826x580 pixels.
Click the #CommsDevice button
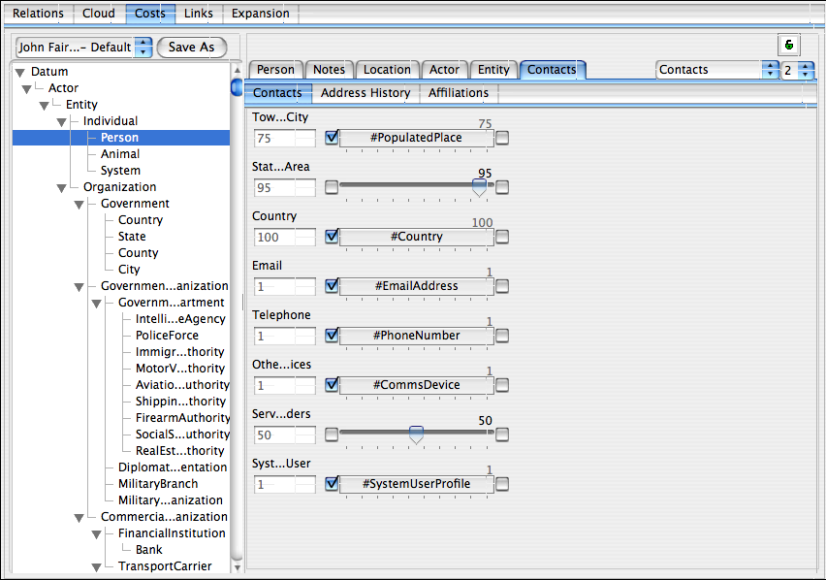(x=416, y=385)
